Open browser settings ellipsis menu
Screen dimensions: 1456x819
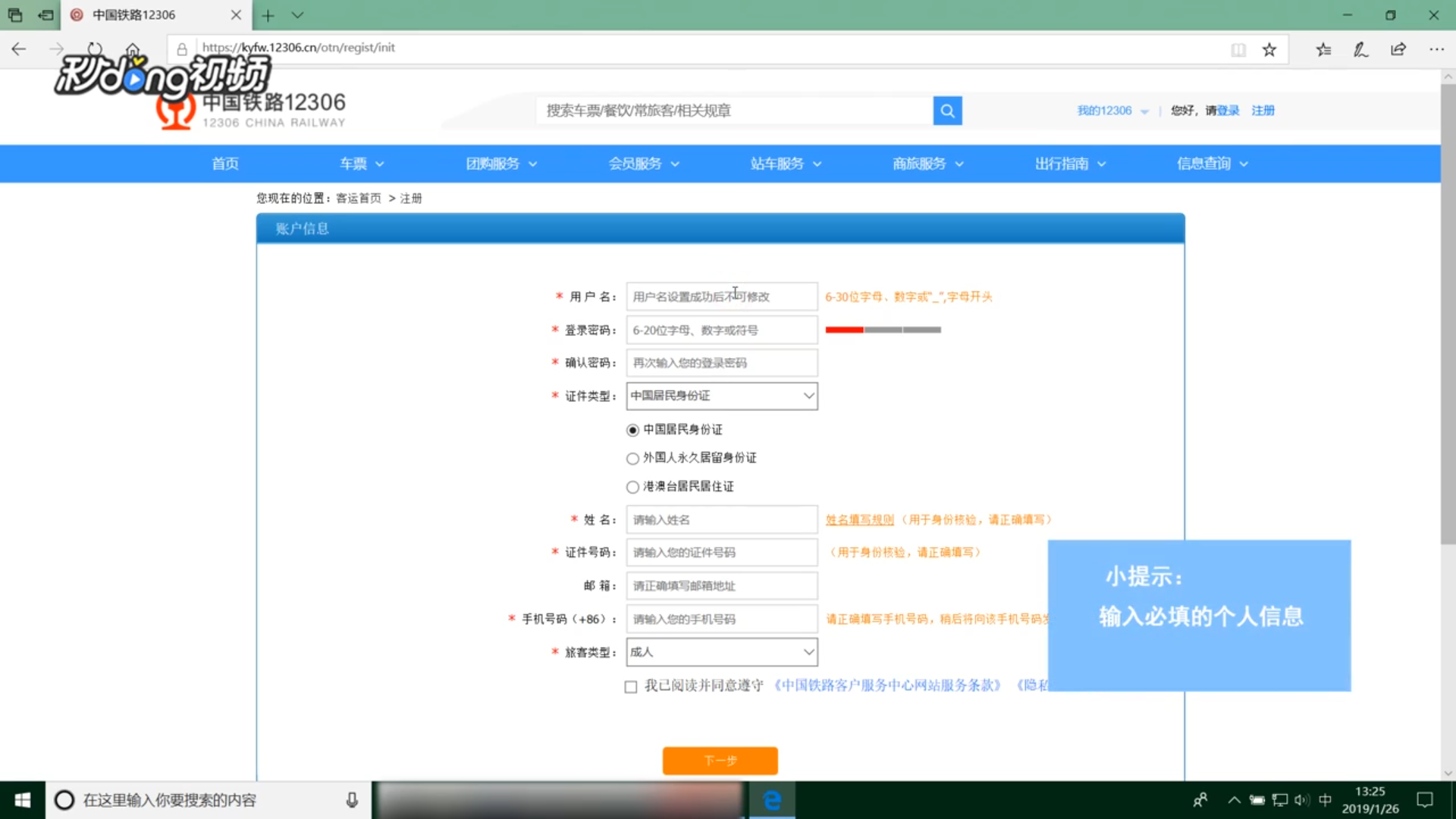[x=1436, y=50]
